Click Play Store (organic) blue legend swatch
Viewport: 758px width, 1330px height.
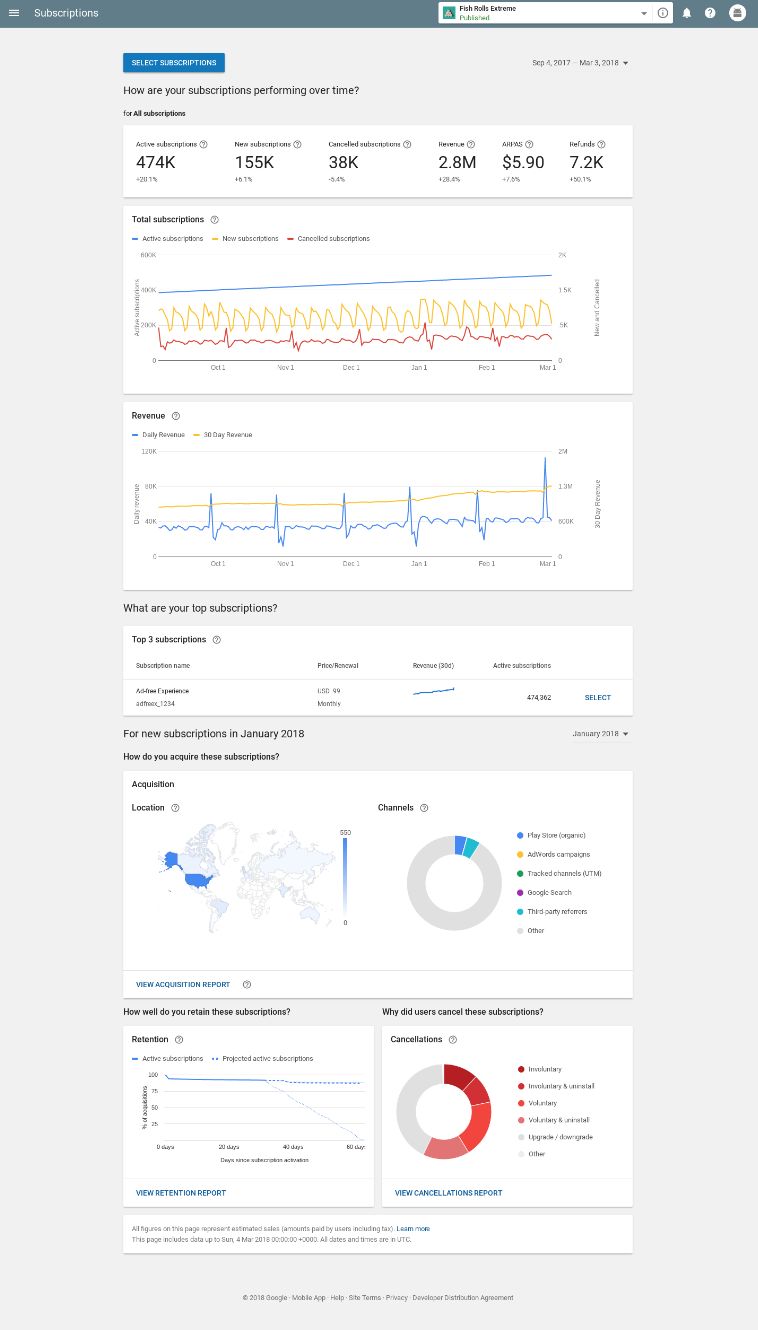(x=520, y=835)
